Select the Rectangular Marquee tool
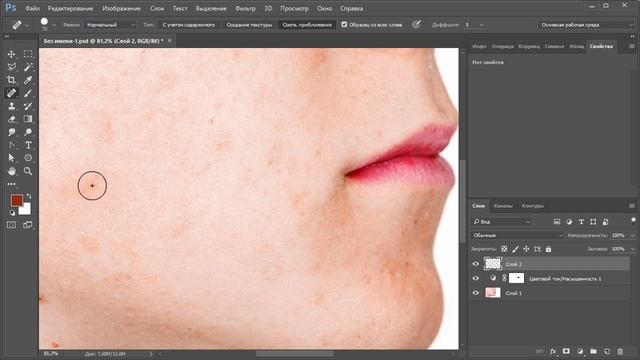The width and height of the screenshot is (640, 360). 28,54
